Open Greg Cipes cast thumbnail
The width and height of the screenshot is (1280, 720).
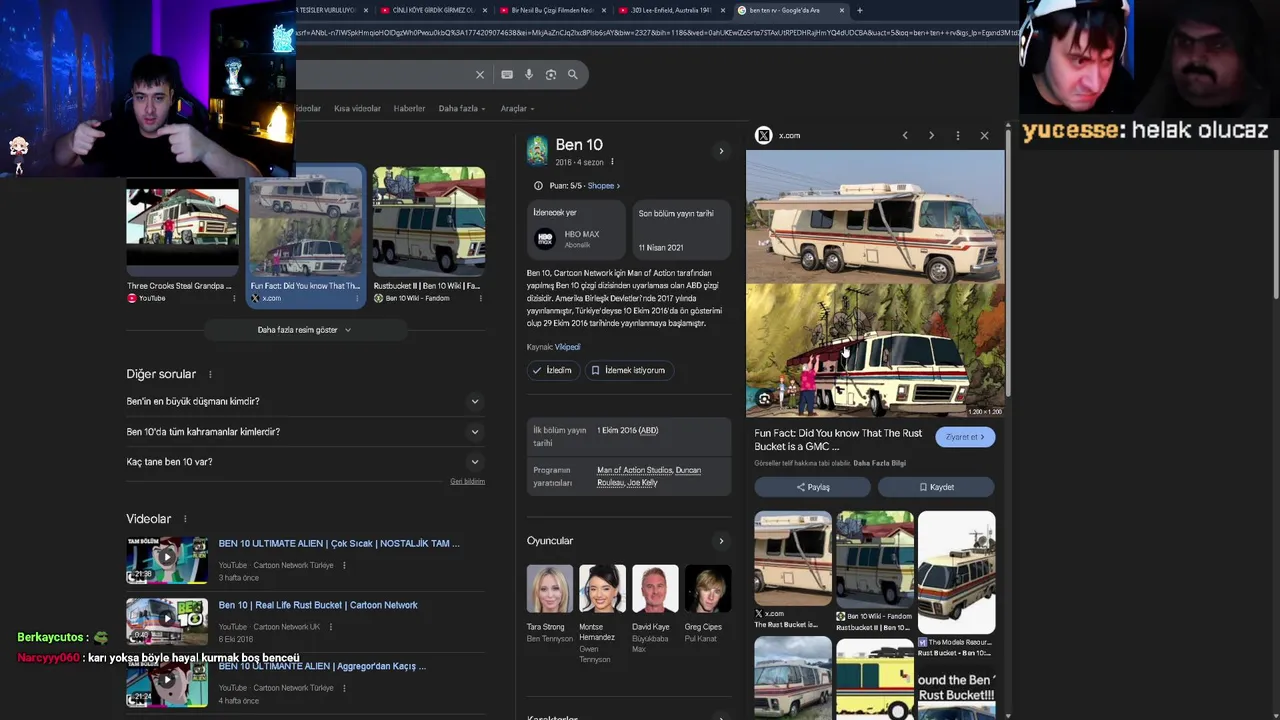click(x=708, y=589)
